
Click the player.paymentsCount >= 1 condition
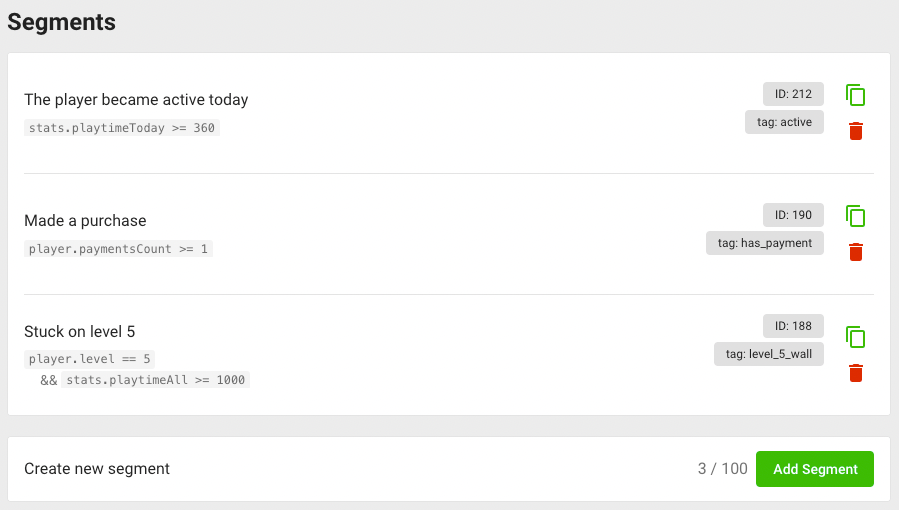coord(118,249)
